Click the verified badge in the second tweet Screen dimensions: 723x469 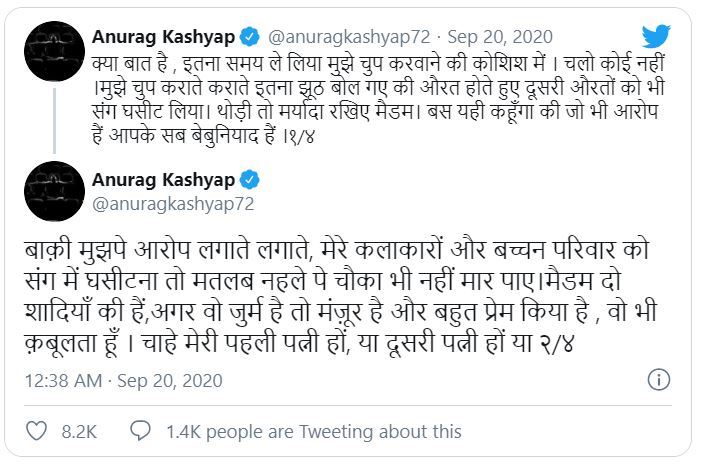point(250,180)
